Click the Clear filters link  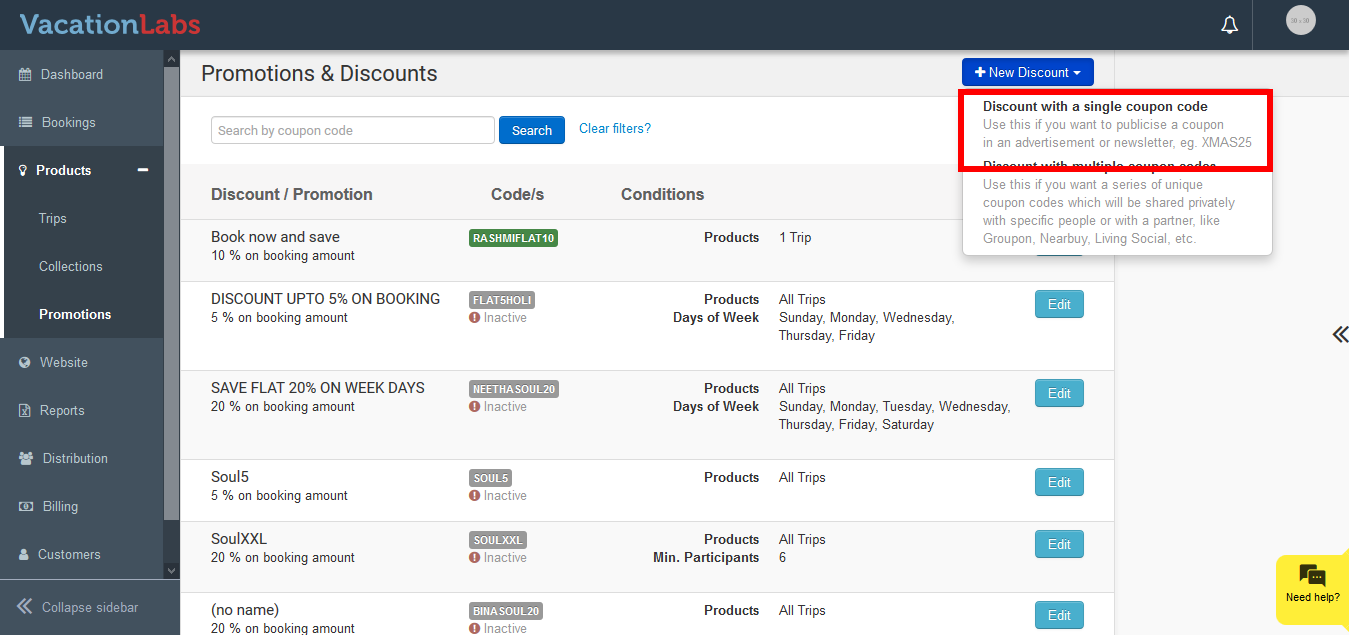click(614, 129)
